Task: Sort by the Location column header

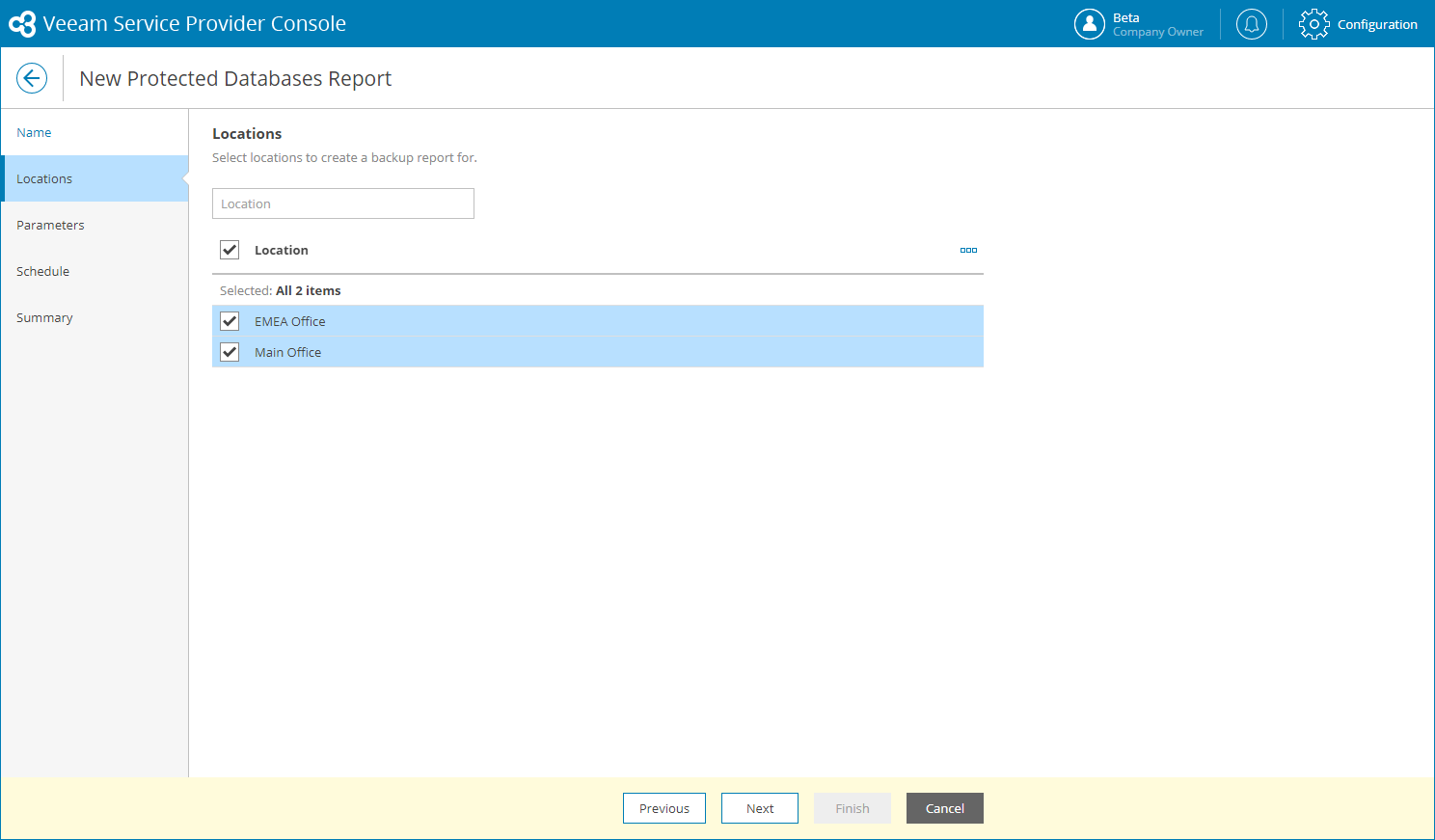Action: point(282,250)
